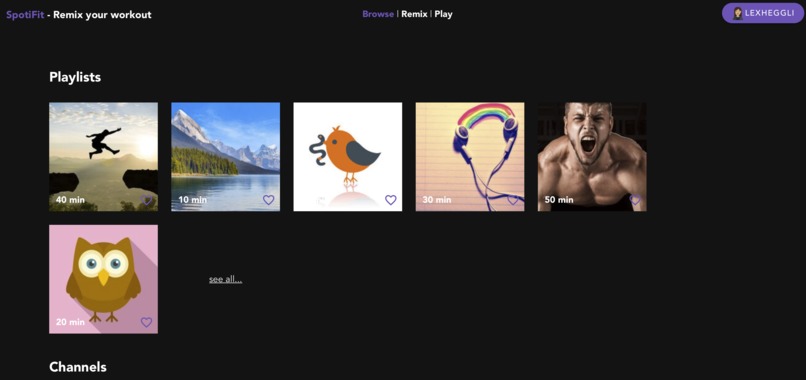Click the '50 min' duration label
Screen dimensions: 806x380
(x=559, y=200)
